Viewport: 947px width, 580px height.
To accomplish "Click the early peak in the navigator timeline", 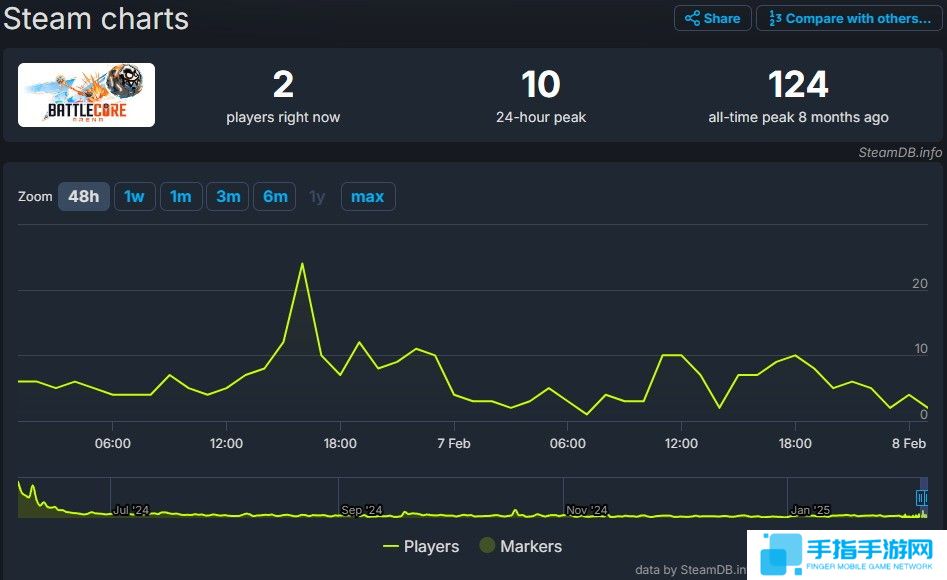I will pos(32,490).
